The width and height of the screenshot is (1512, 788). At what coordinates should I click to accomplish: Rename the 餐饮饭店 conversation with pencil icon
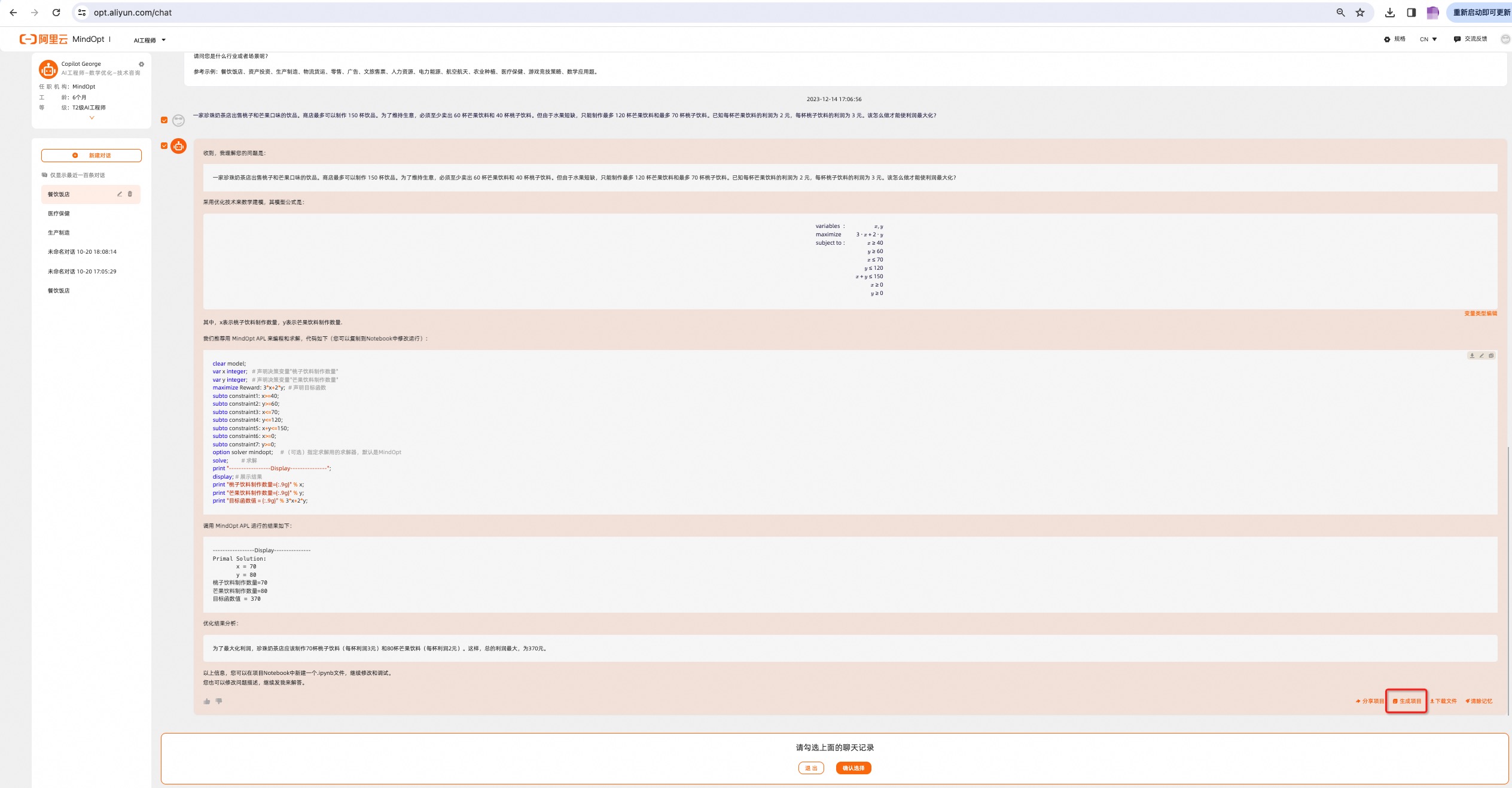120,194
